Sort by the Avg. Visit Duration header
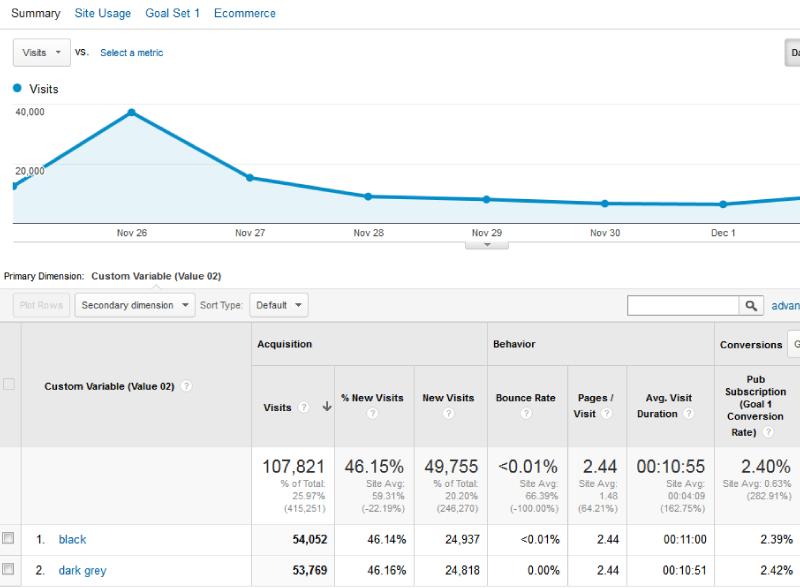This screenshot has width=800, height=588. 664,405
